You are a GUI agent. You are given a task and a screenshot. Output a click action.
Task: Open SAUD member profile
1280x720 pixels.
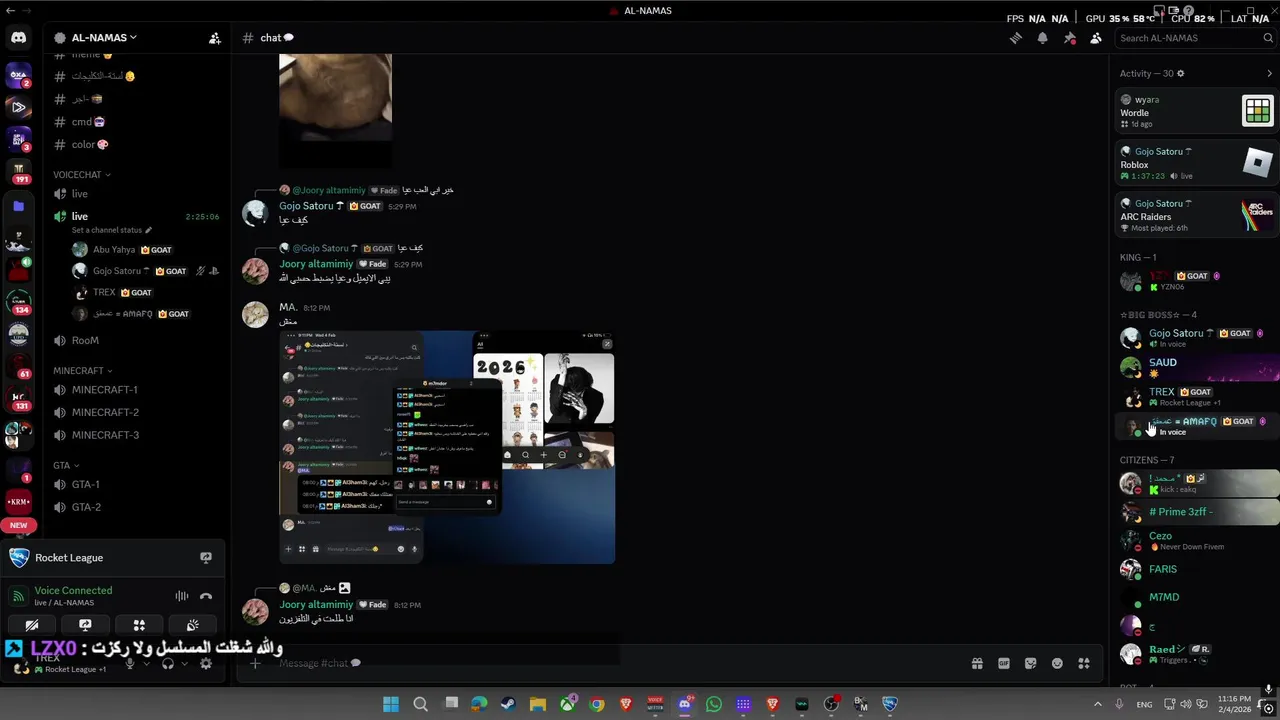click(x=1197, y=367)
